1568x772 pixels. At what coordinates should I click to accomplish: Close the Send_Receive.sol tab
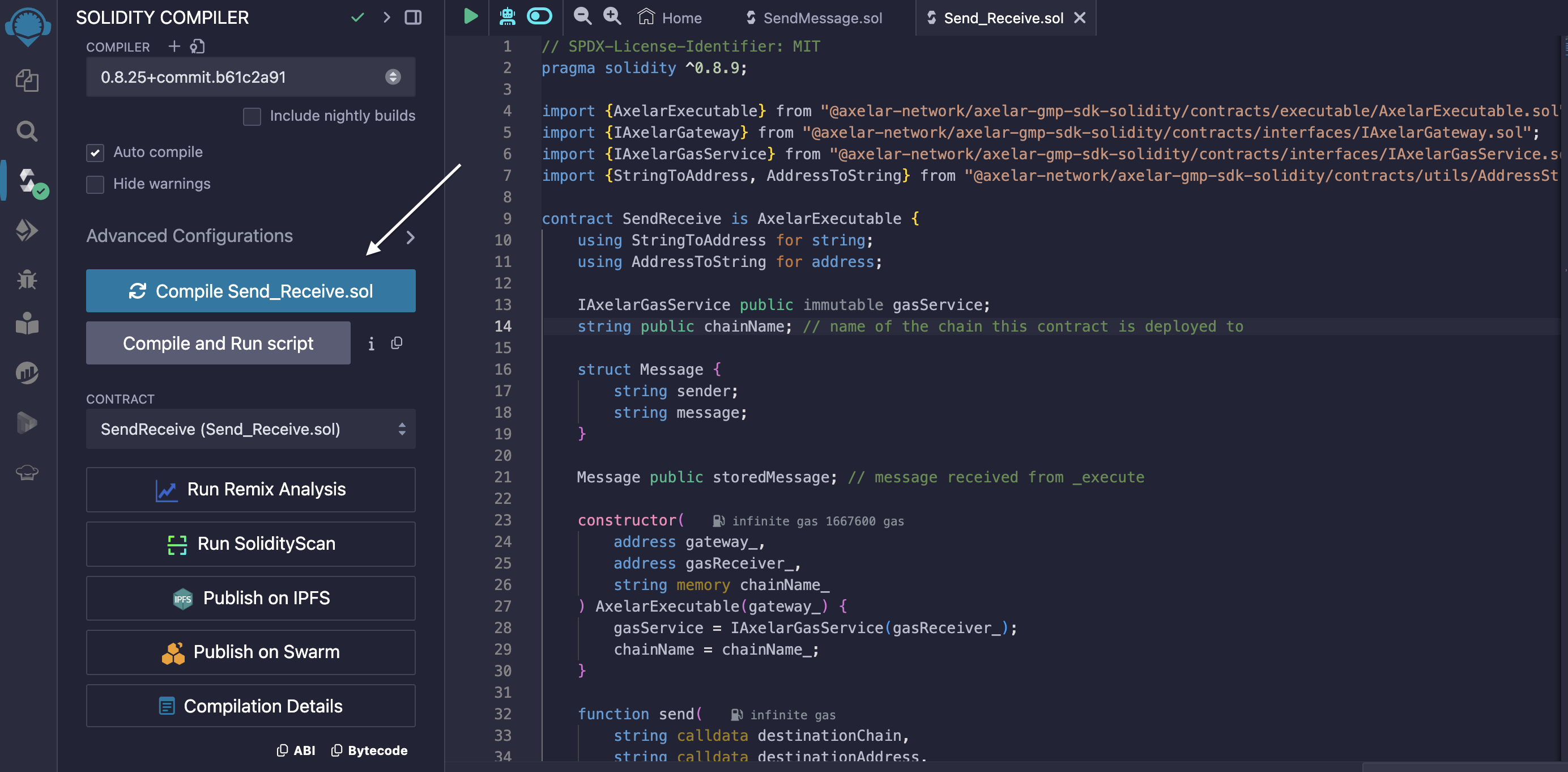[1080, 18]
